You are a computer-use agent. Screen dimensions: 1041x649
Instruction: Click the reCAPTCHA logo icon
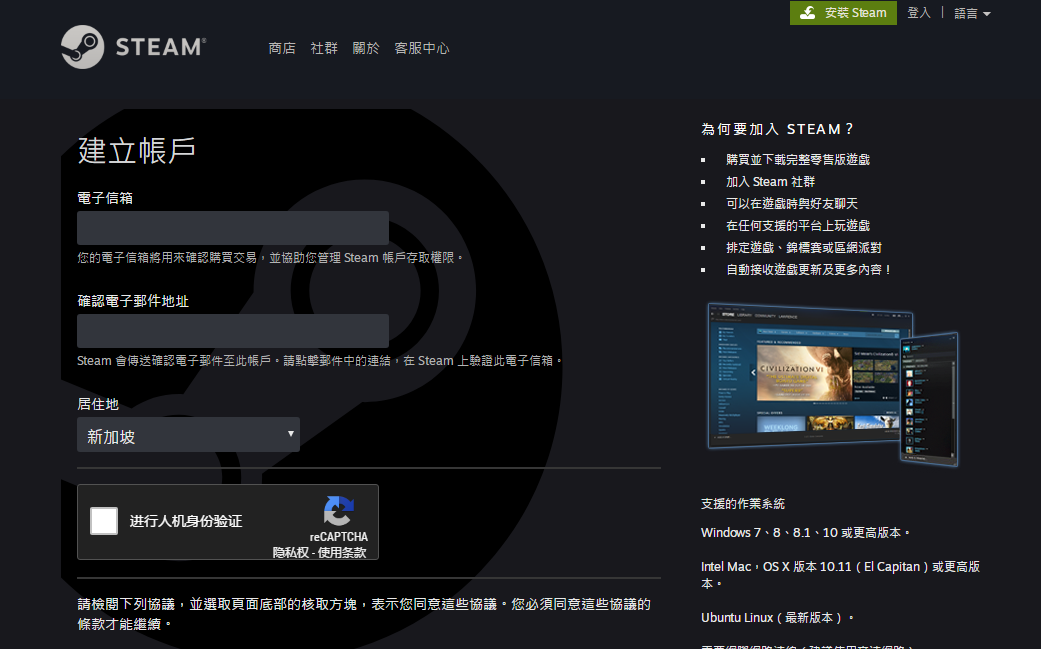coord(339,511)
